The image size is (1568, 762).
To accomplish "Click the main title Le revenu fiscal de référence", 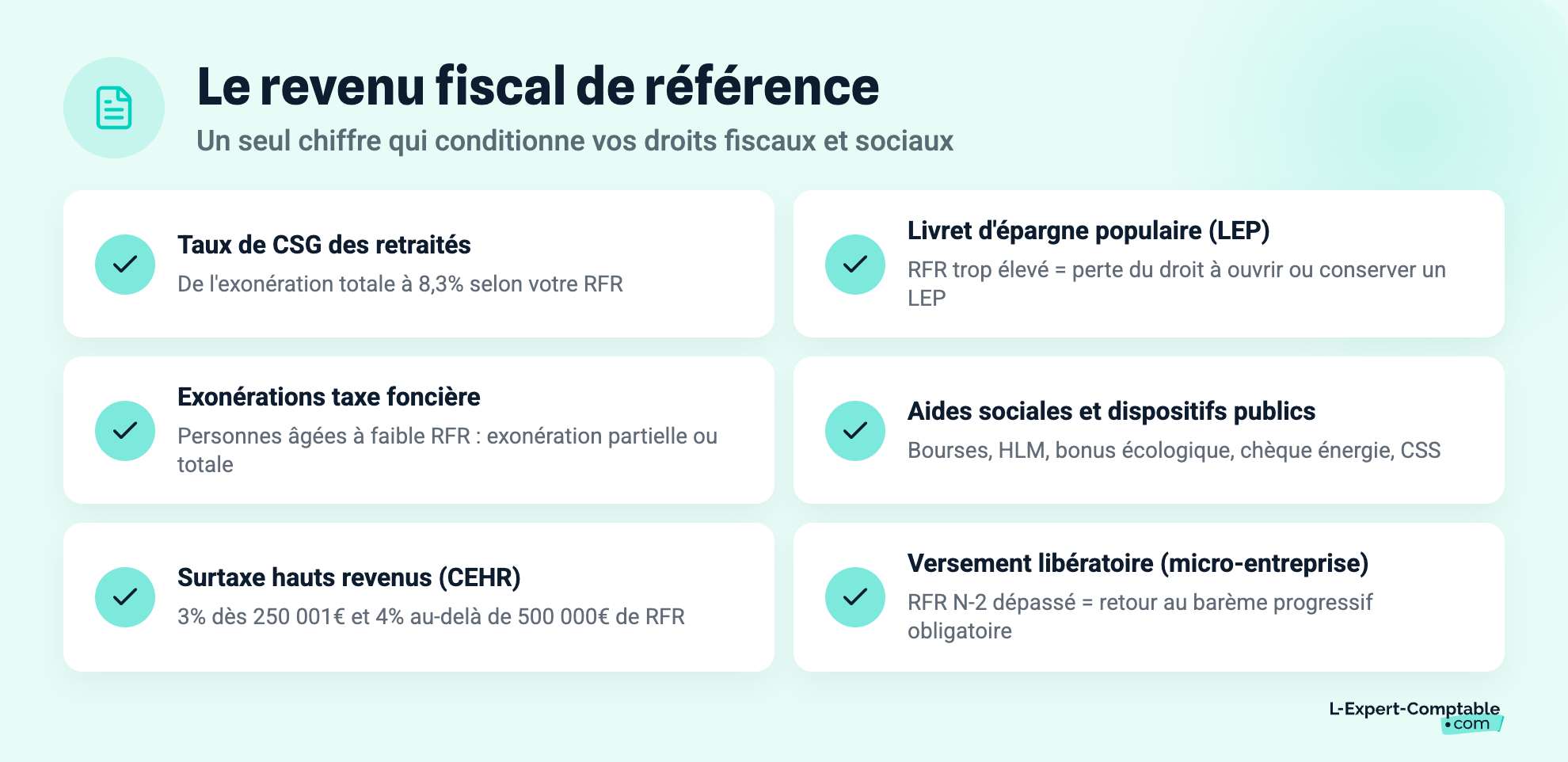I will click(x=538, y=86).
